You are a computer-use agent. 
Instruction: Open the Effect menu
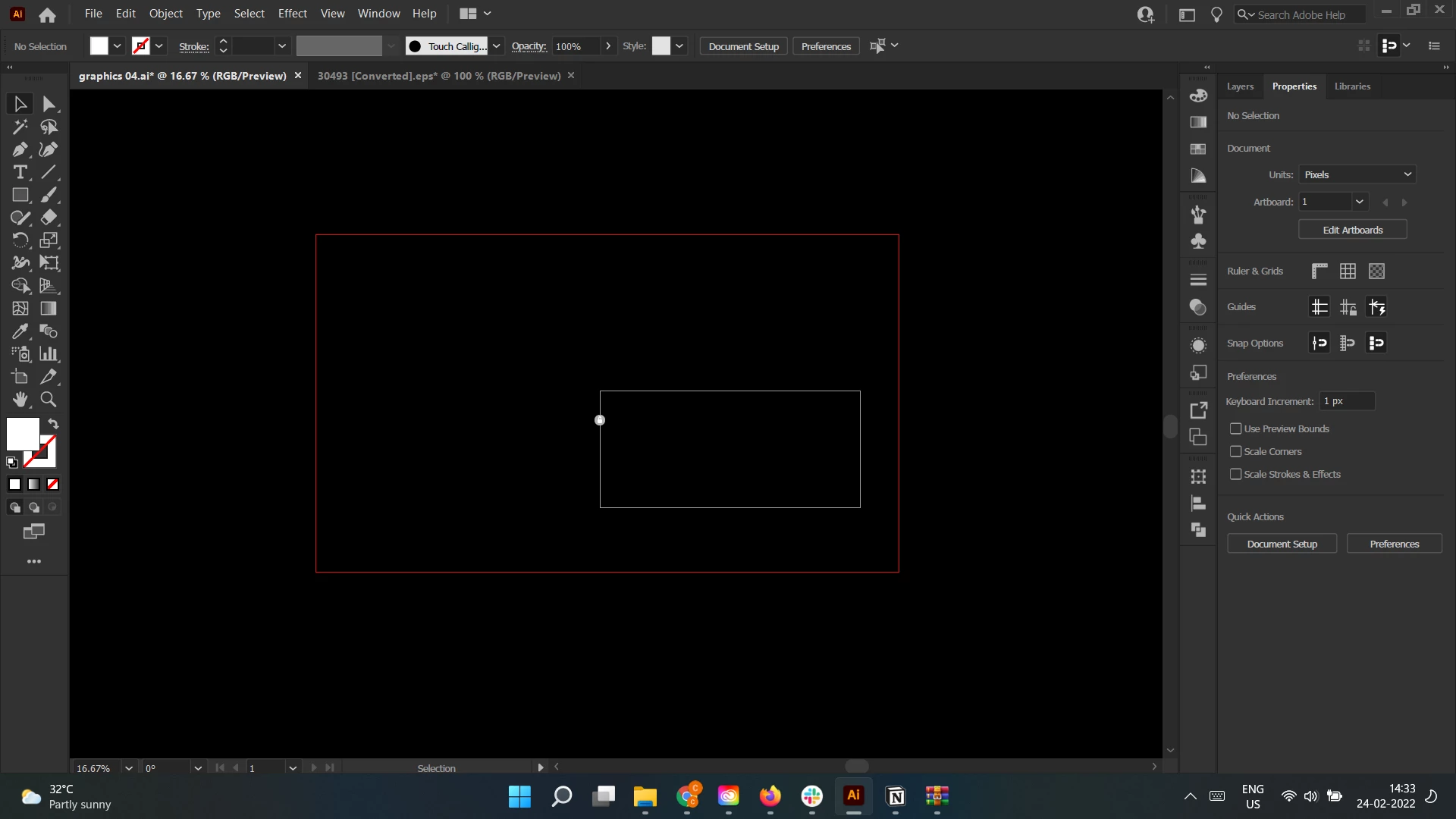tap(292, 14)
